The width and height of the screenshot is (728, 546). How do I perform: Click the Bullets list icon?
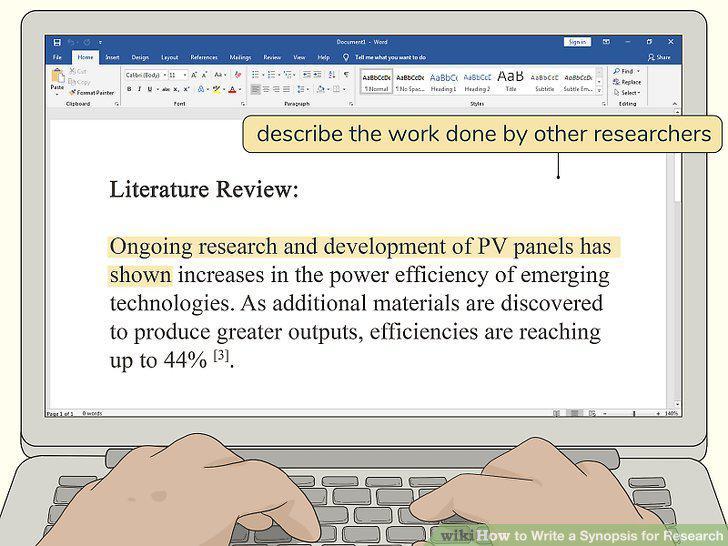(255, 74)
